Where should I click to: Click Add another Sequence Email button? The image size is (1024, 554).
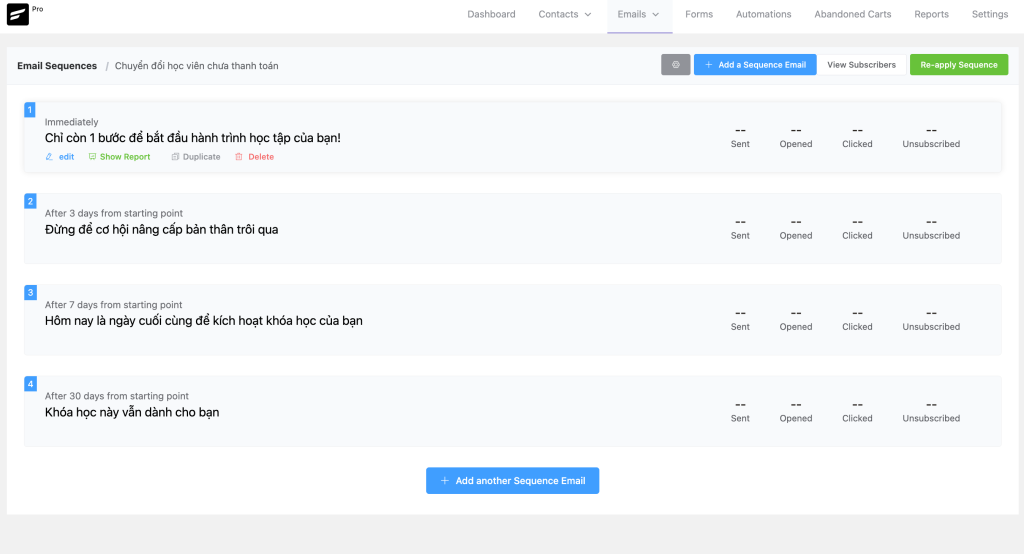(512, 481)
